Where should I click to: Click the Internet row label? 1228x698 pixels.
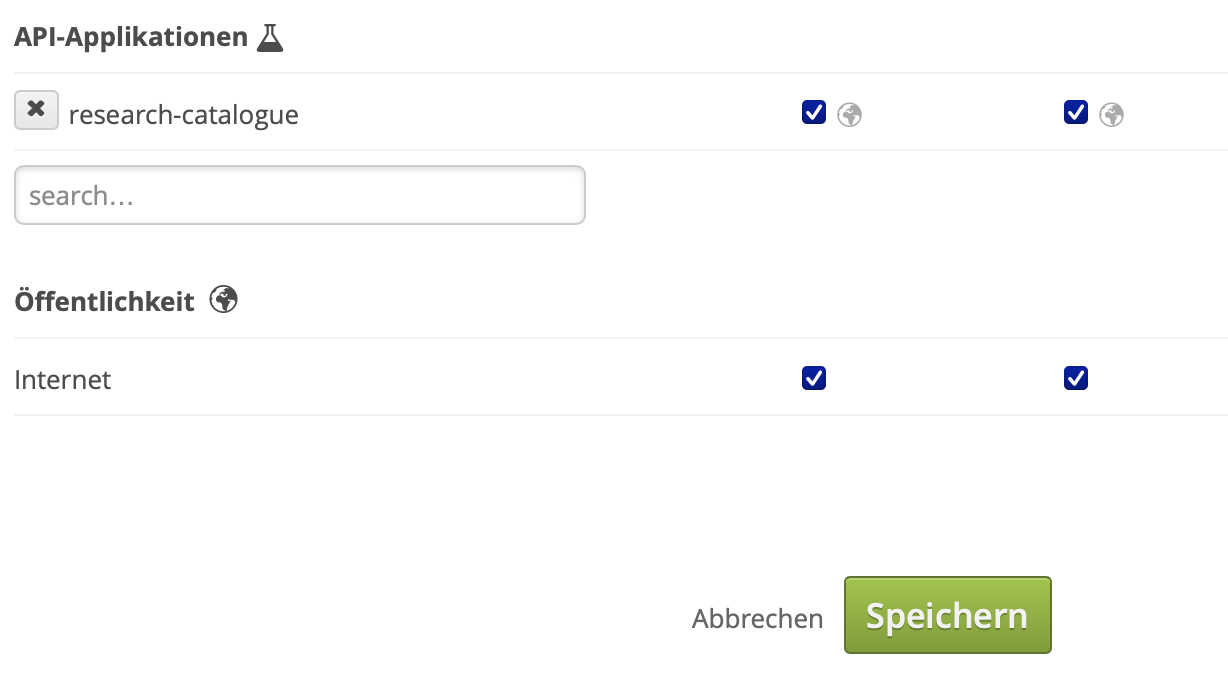(63, 380)
